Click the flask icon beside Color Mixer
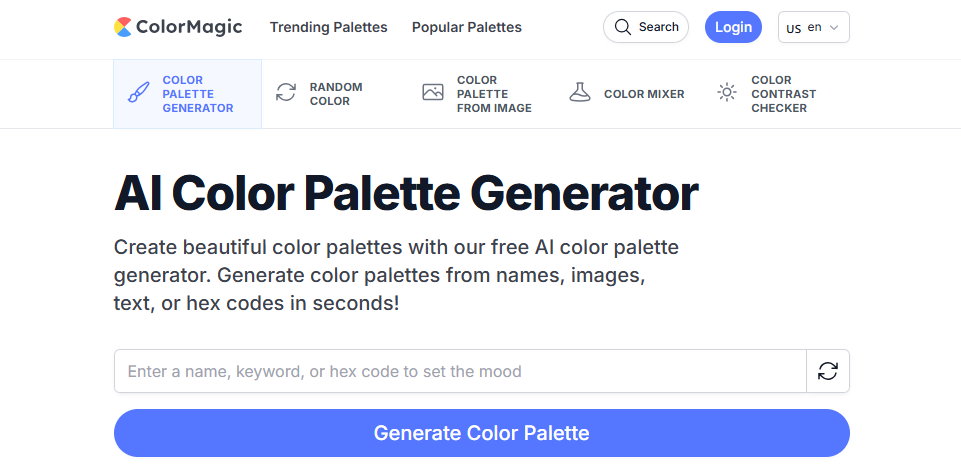 (579, 93)
